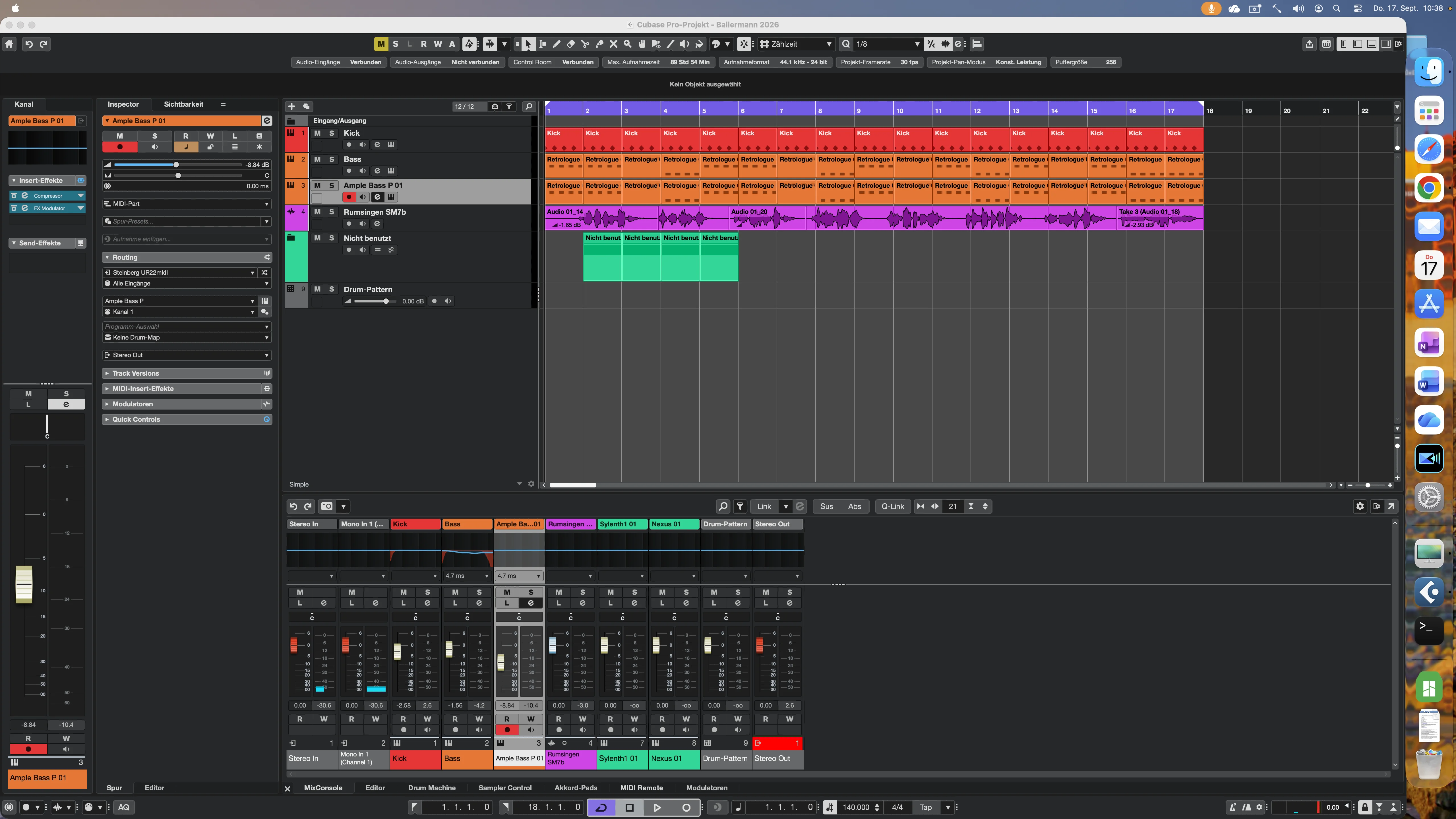Image resolution: width=1456 pixels, height=819 pixels.
Task: Open MixConsole snapshot camera icon
Action: (x=327, y=506)
